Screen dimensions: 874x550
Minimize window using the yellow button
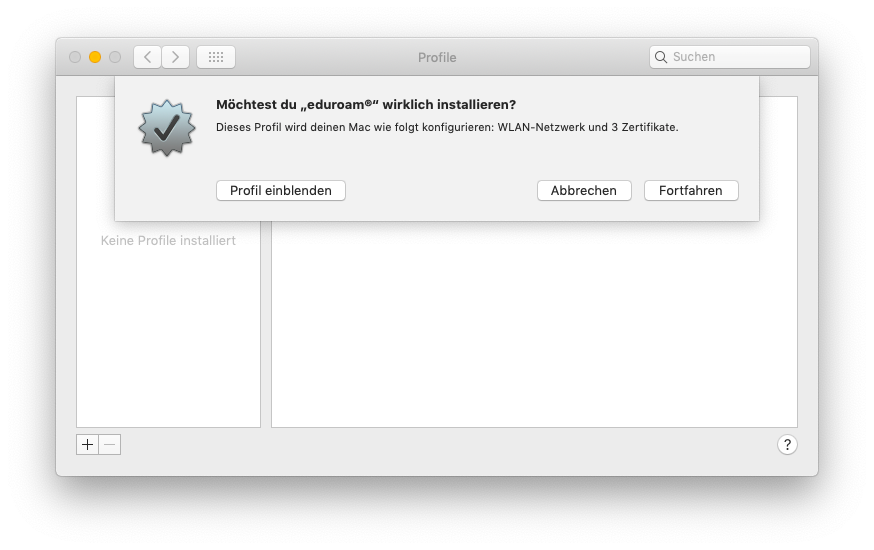(x=95, y=57)
